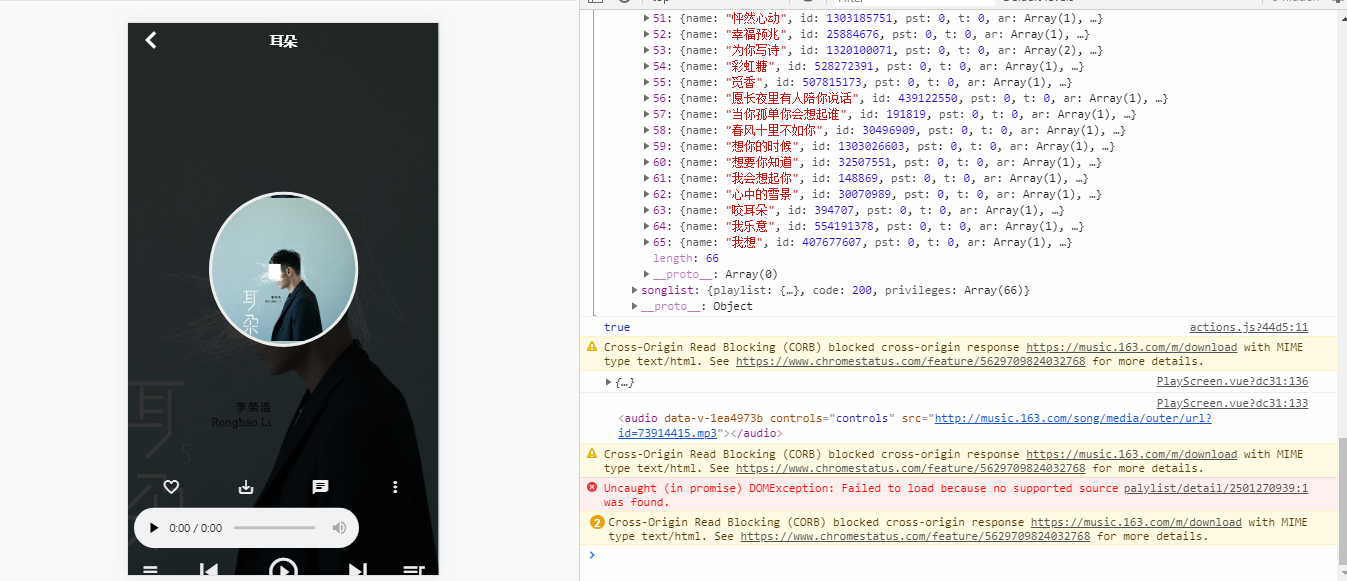Viewport: 1347px width, 581px height.
Task: Open the playlist queue icon at bottom right
Action: (415, 570)
